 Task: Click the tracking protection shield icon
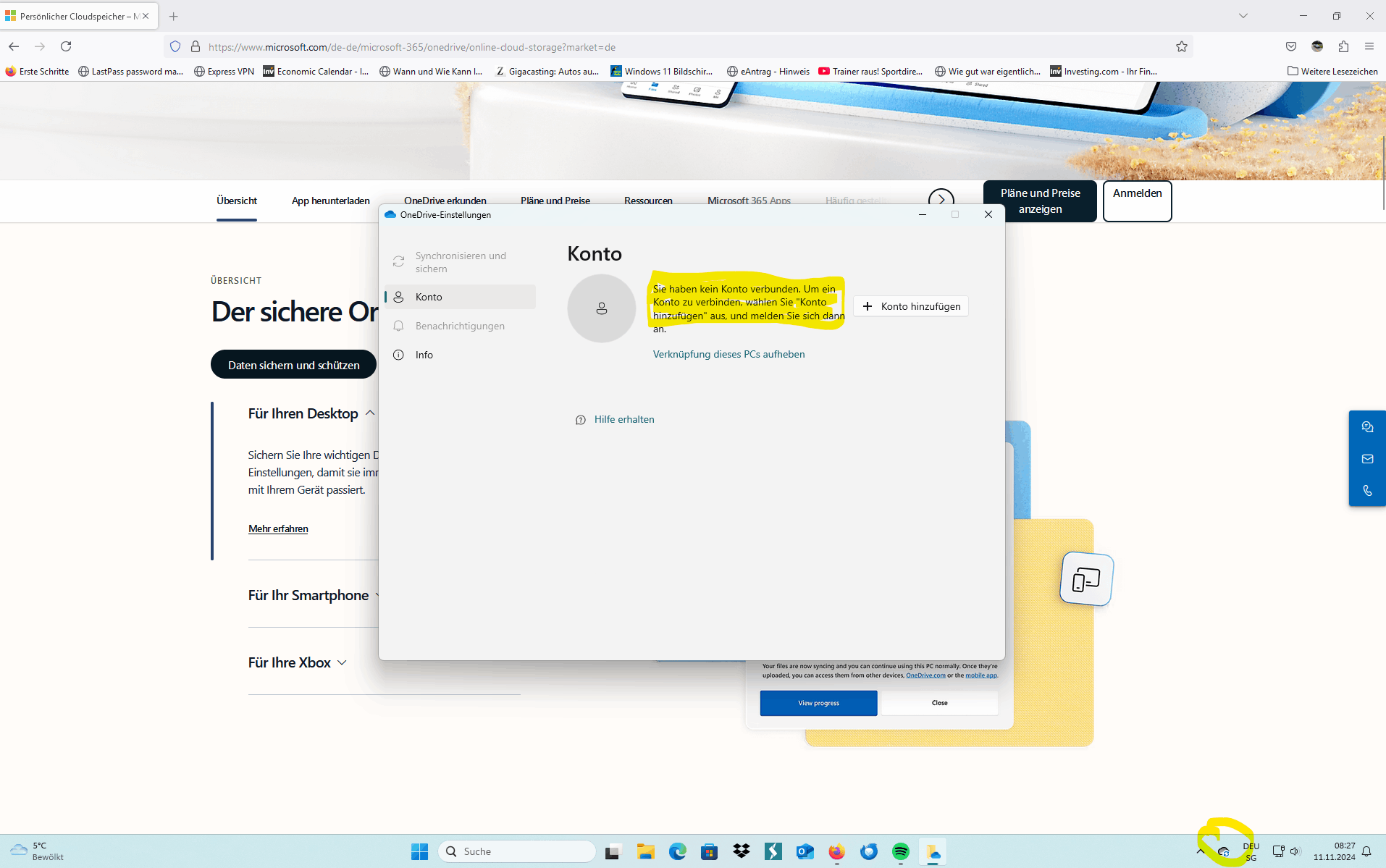coord(175,47)
